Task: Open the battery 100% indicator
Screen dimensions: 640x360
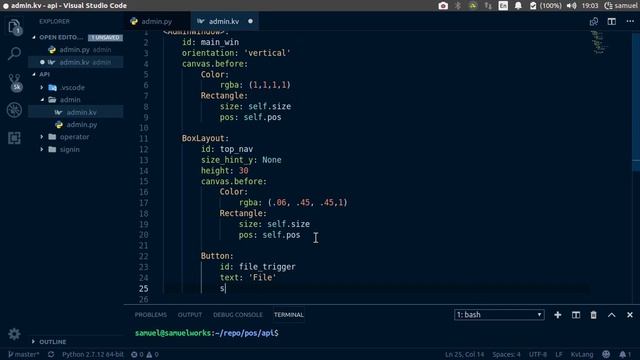Action: point(546,6)
